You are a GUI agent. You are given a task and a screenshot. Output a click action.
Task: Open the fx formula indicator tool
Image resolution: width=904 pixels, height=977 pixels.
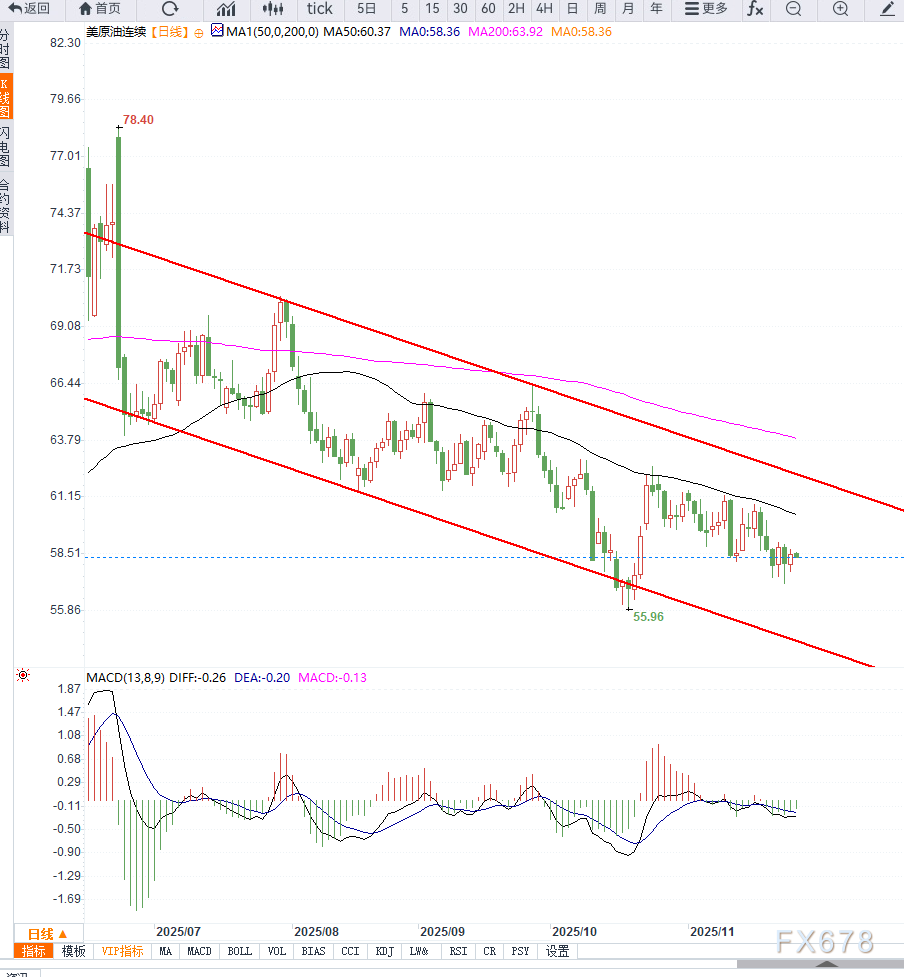755,9
